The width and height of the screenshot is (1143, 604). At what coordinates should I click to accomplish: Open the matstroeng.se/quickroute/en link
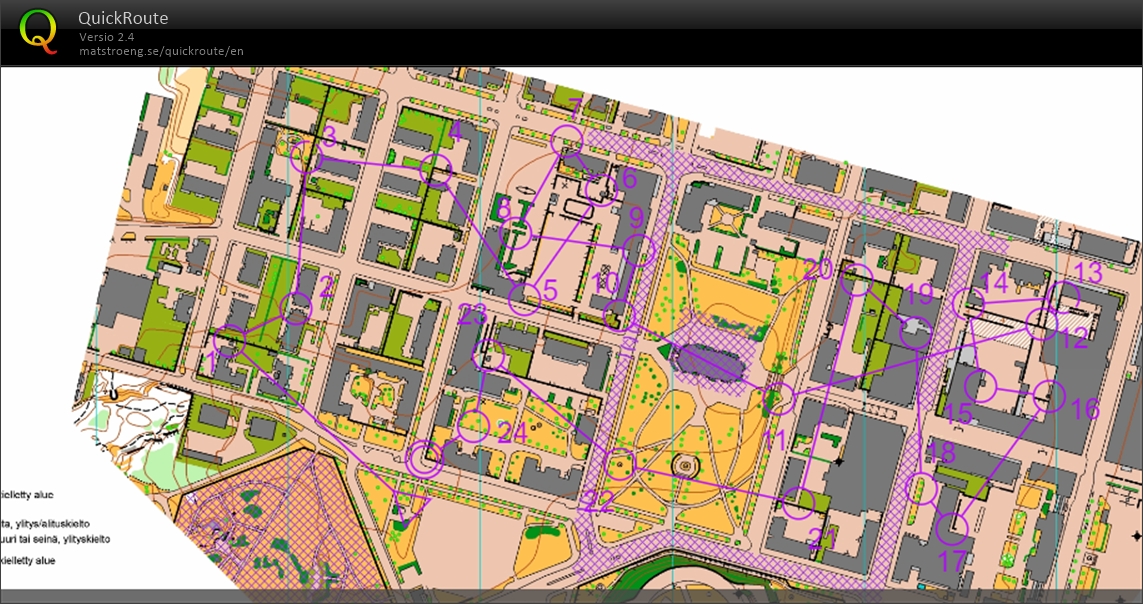(x=161, y=51)
